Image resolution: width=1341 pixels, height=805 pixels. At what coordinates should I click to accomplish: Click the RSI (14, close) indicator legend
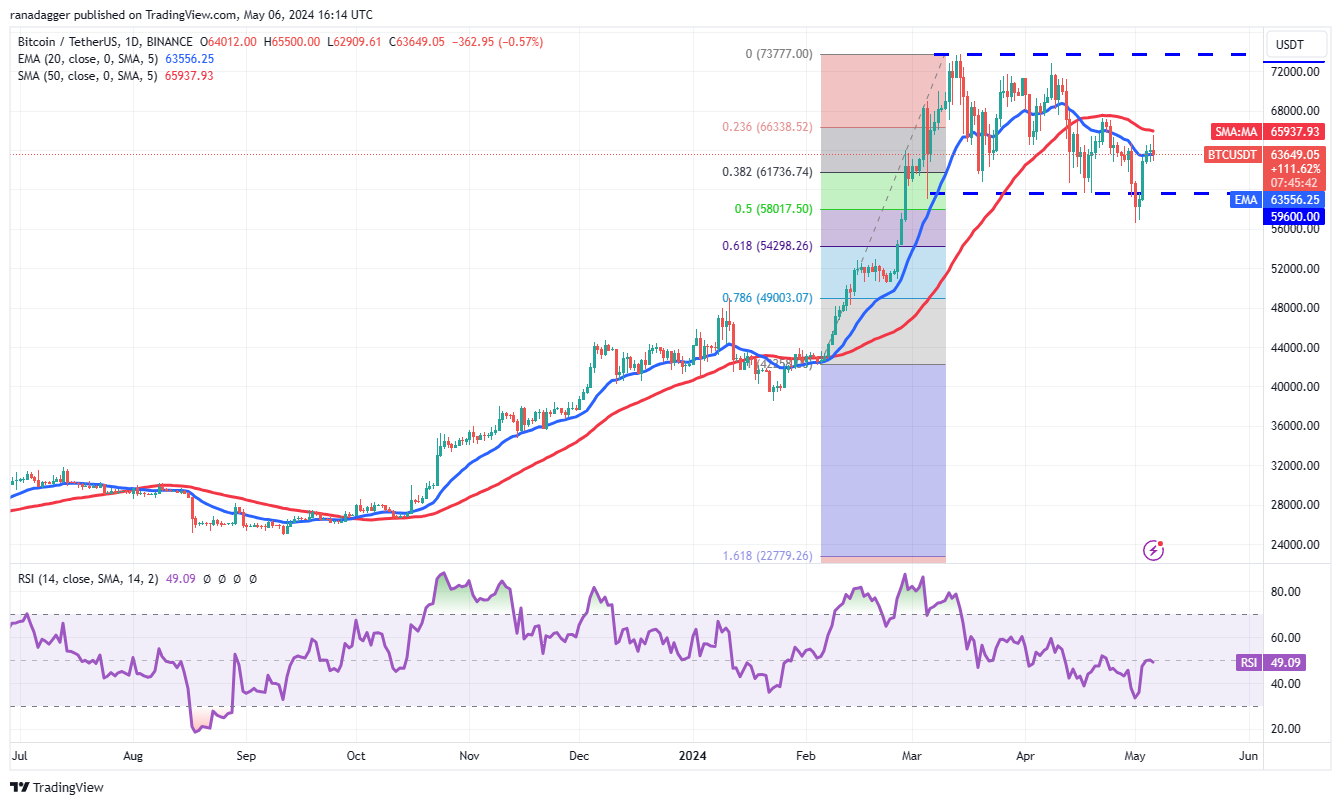(137, 578)
